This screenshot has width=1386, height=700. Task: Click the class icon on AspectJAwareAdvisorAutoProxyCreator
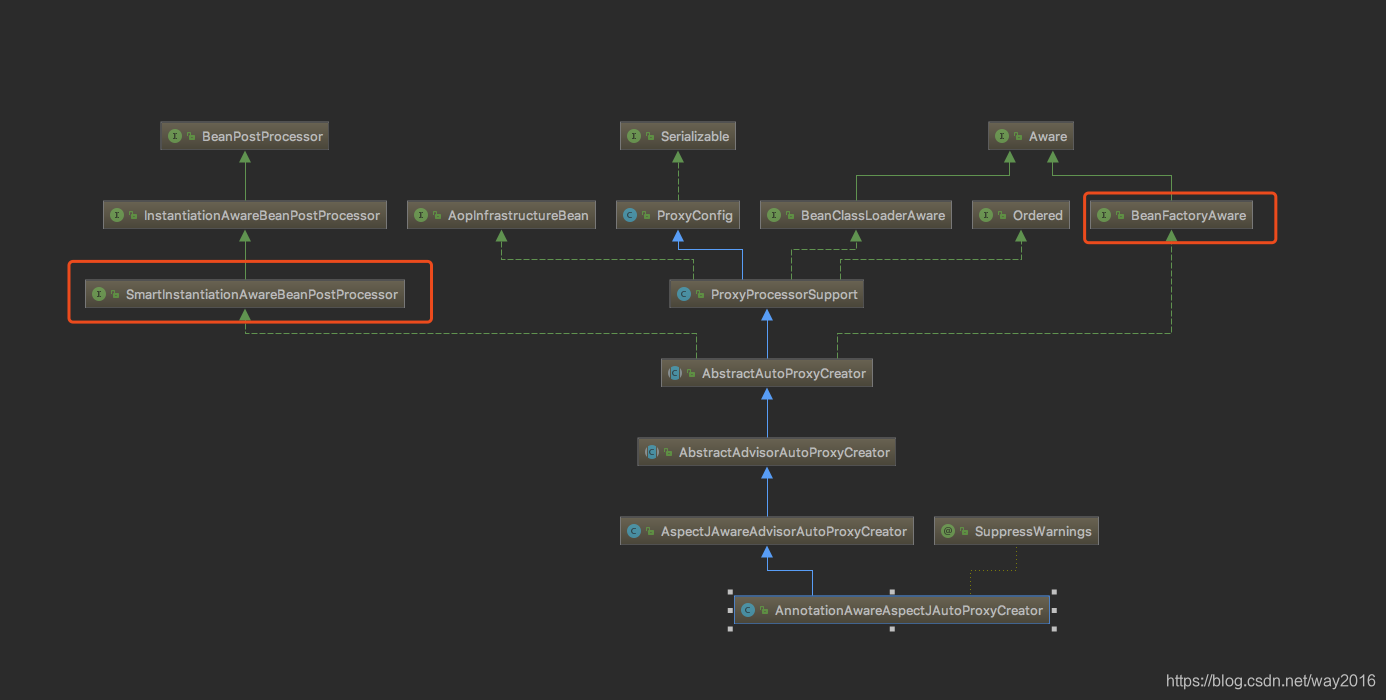[x=634, y=531]
